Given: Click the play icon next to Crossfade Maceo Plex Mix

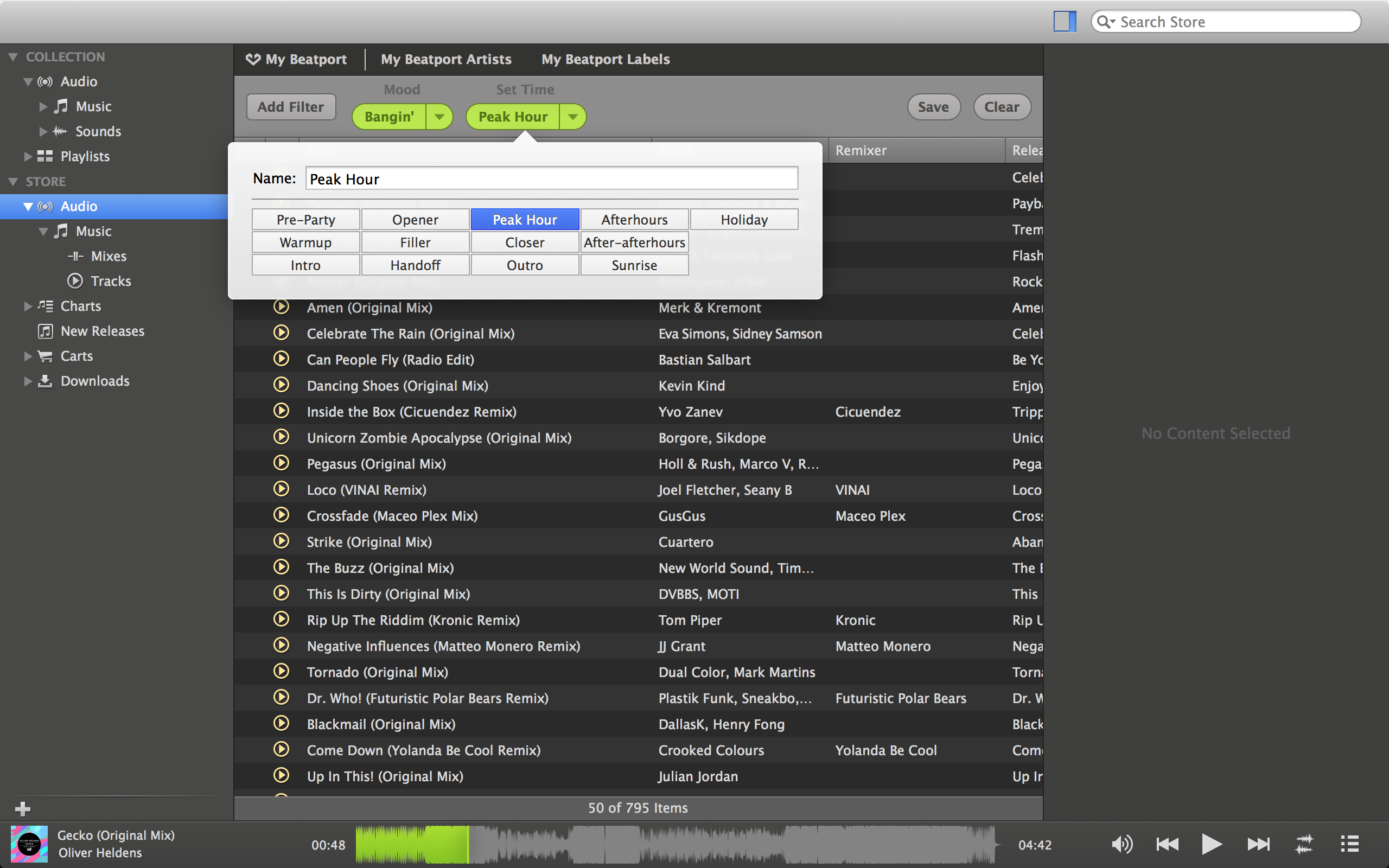Looking at the screenshot, I should tap(280, 515).
